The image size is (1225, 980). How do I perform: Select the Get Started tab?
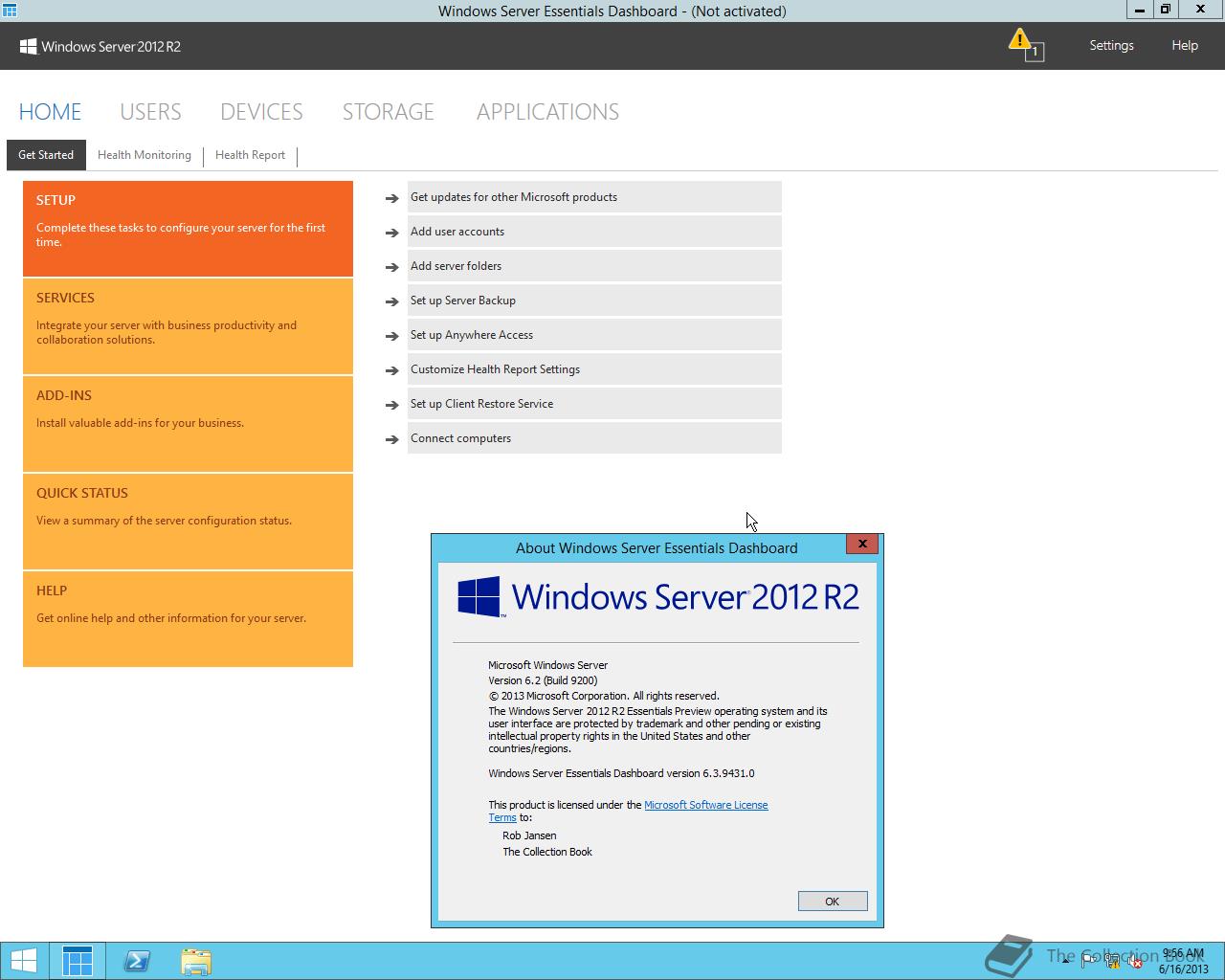(46, 155)
